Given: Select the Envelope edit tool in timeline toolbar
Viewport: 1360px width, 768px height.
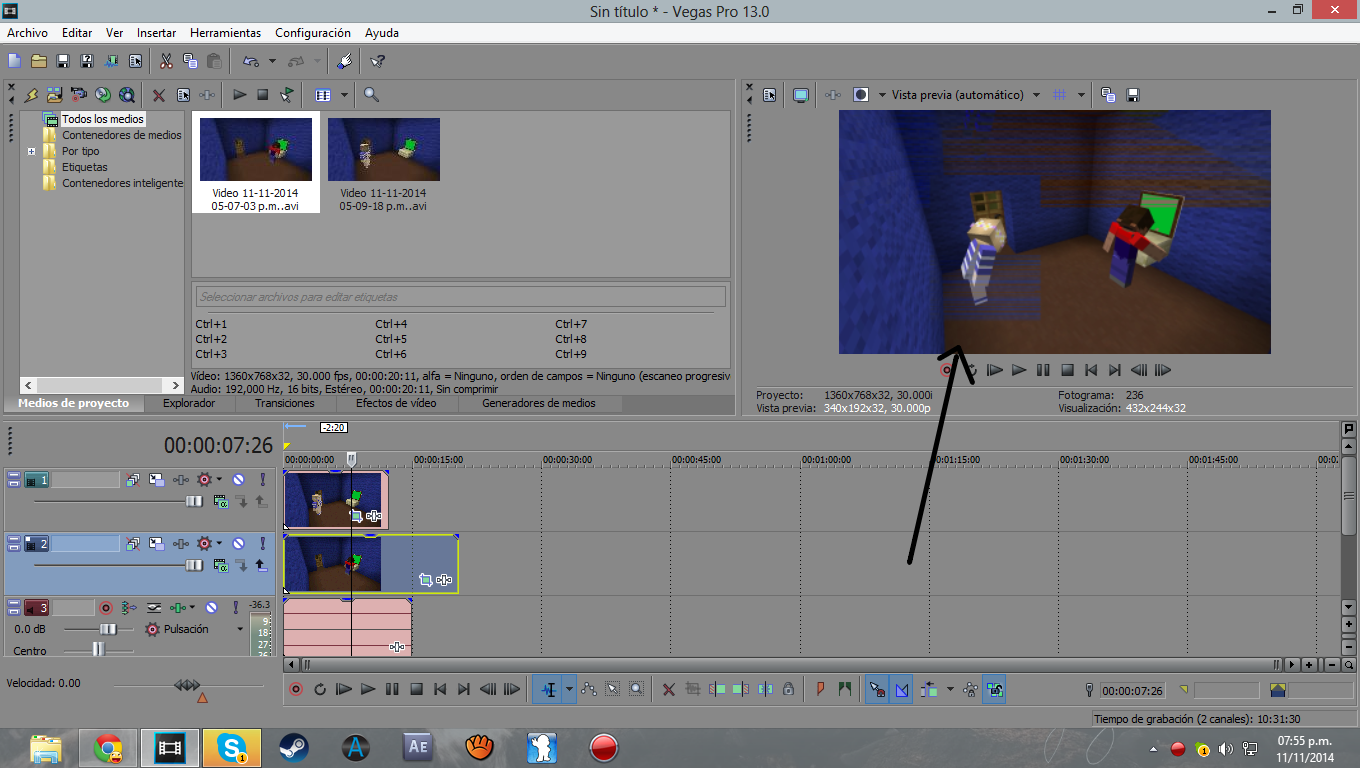Looking at the screenshot, I should [x=589, y=689].
